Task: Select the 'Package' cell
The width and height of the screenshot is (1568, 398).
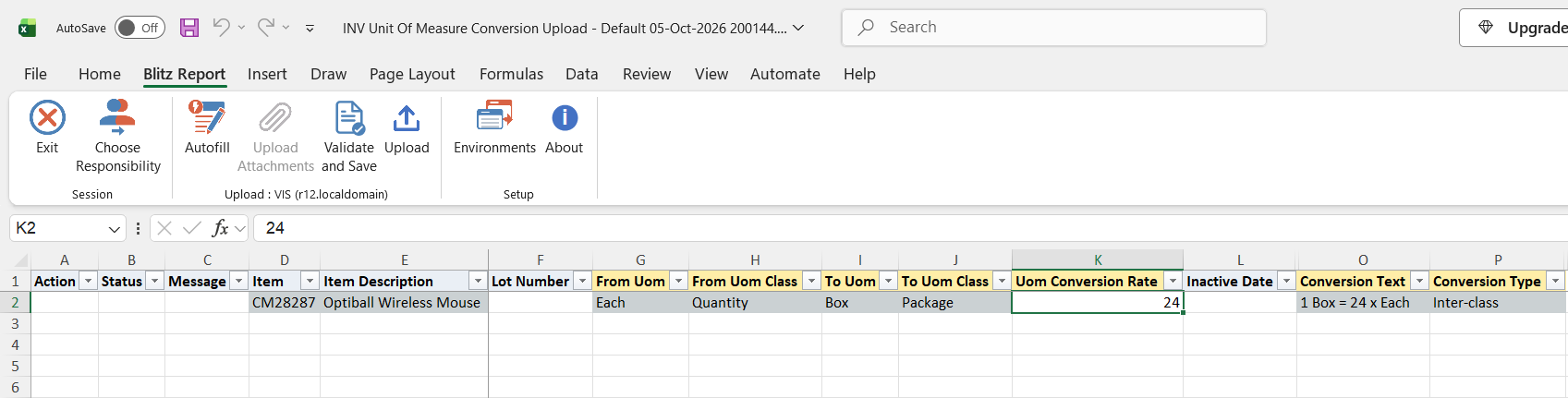Action: pos(955,303)
